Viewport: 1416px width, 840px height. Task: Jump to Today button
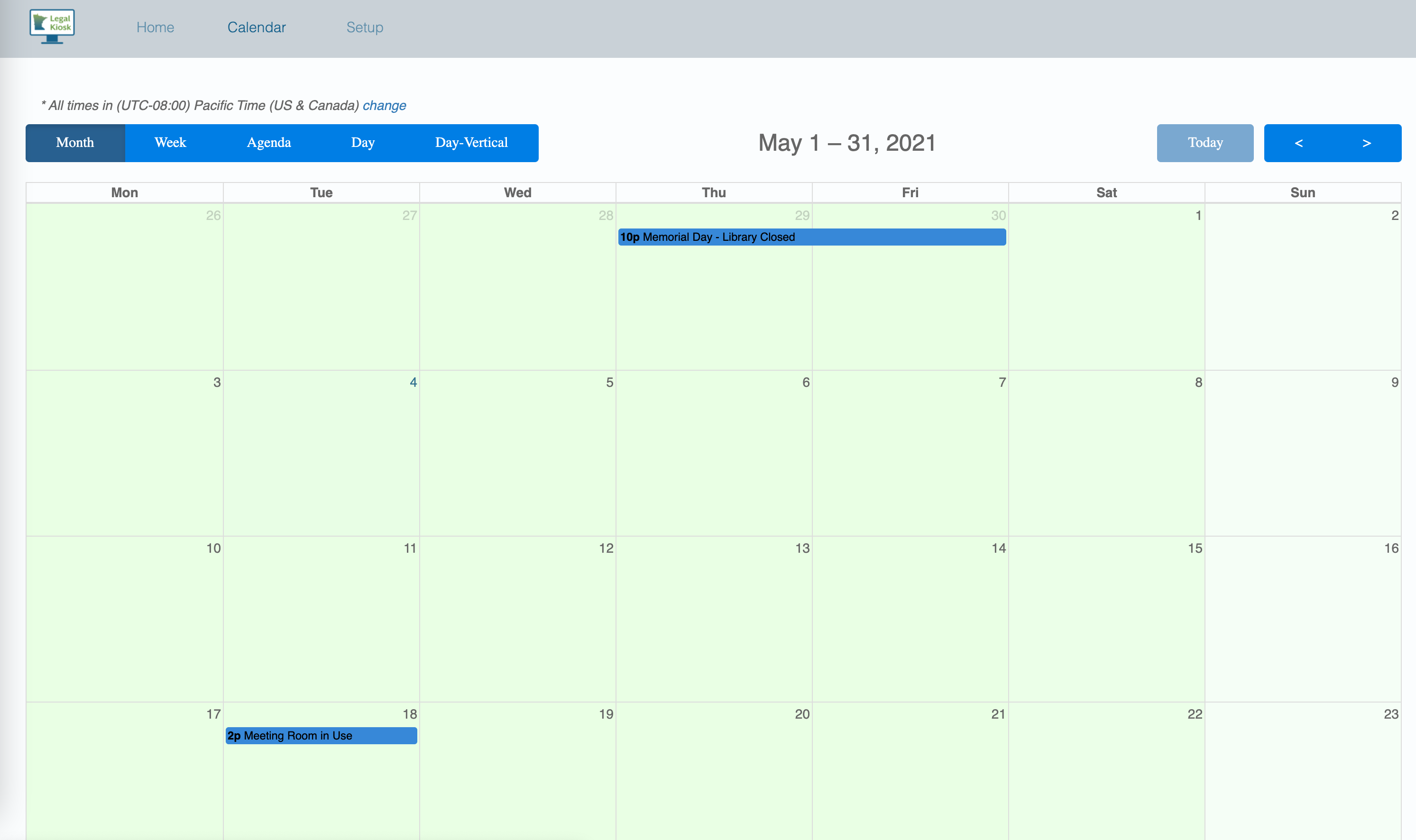coord(1205,143)
